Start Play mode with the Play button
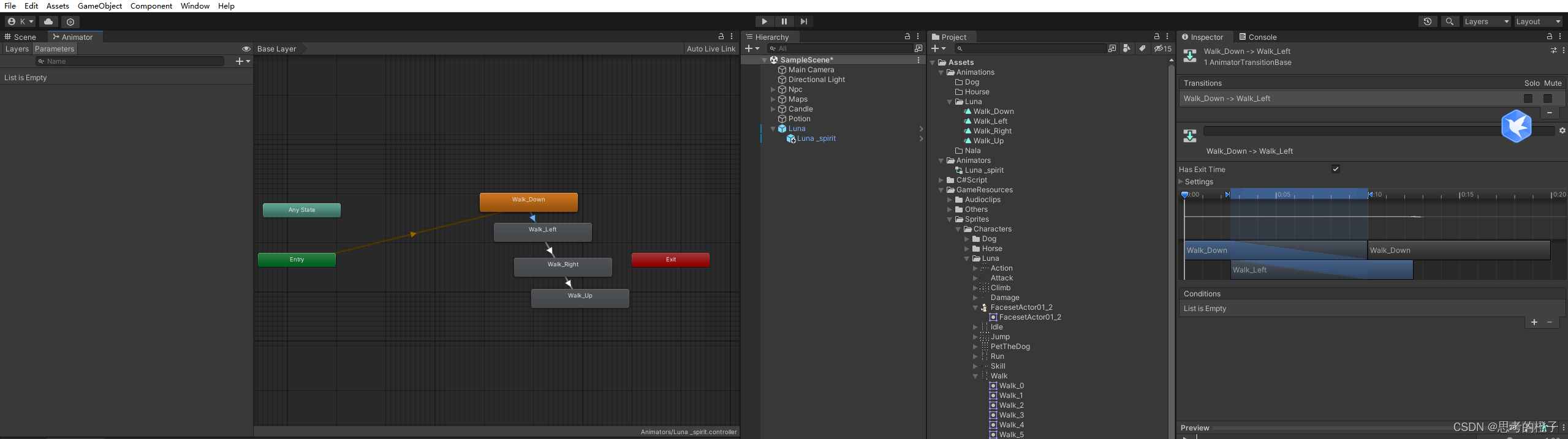1568x439 pixels. (x=764, y=21)
